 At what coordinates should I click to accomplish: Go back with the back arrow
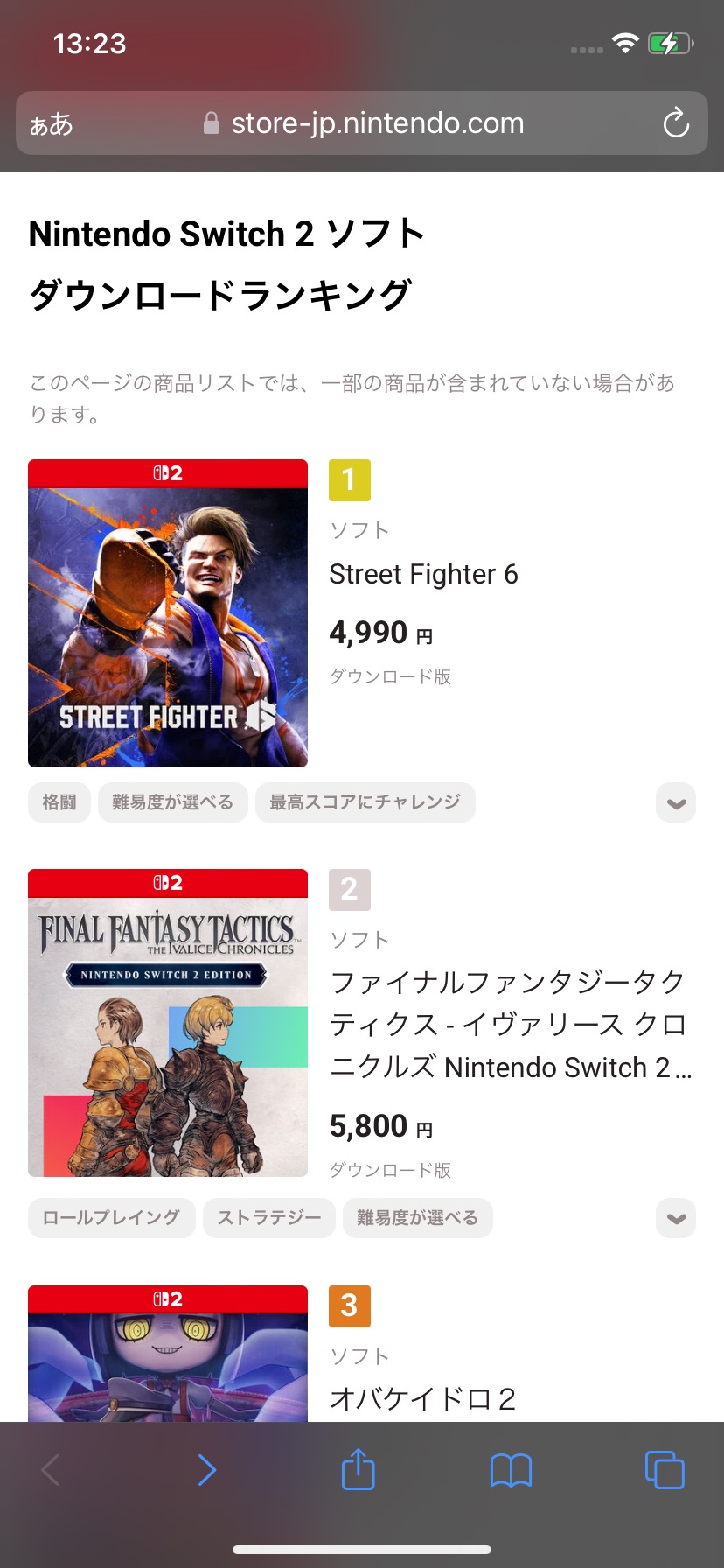tap(52, 1470)
